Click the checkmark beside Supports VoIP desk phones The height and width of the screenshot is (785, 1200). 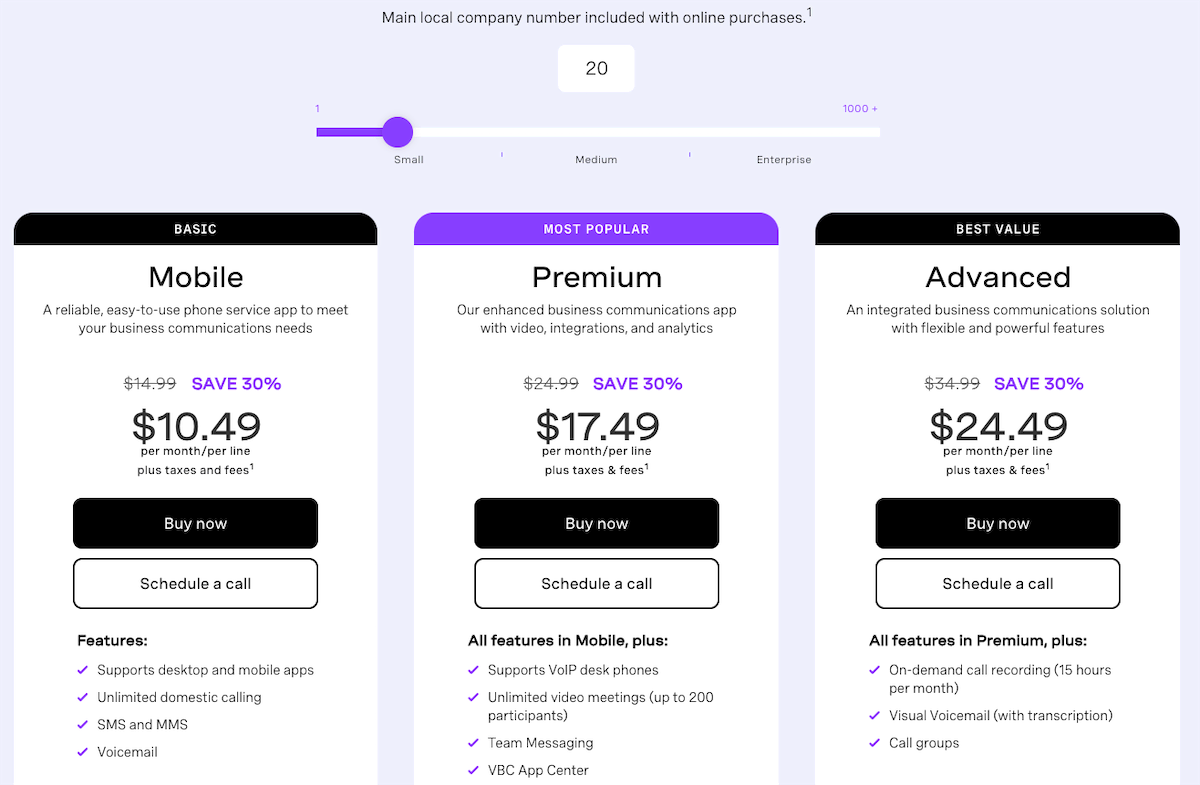tap(473, 670)
